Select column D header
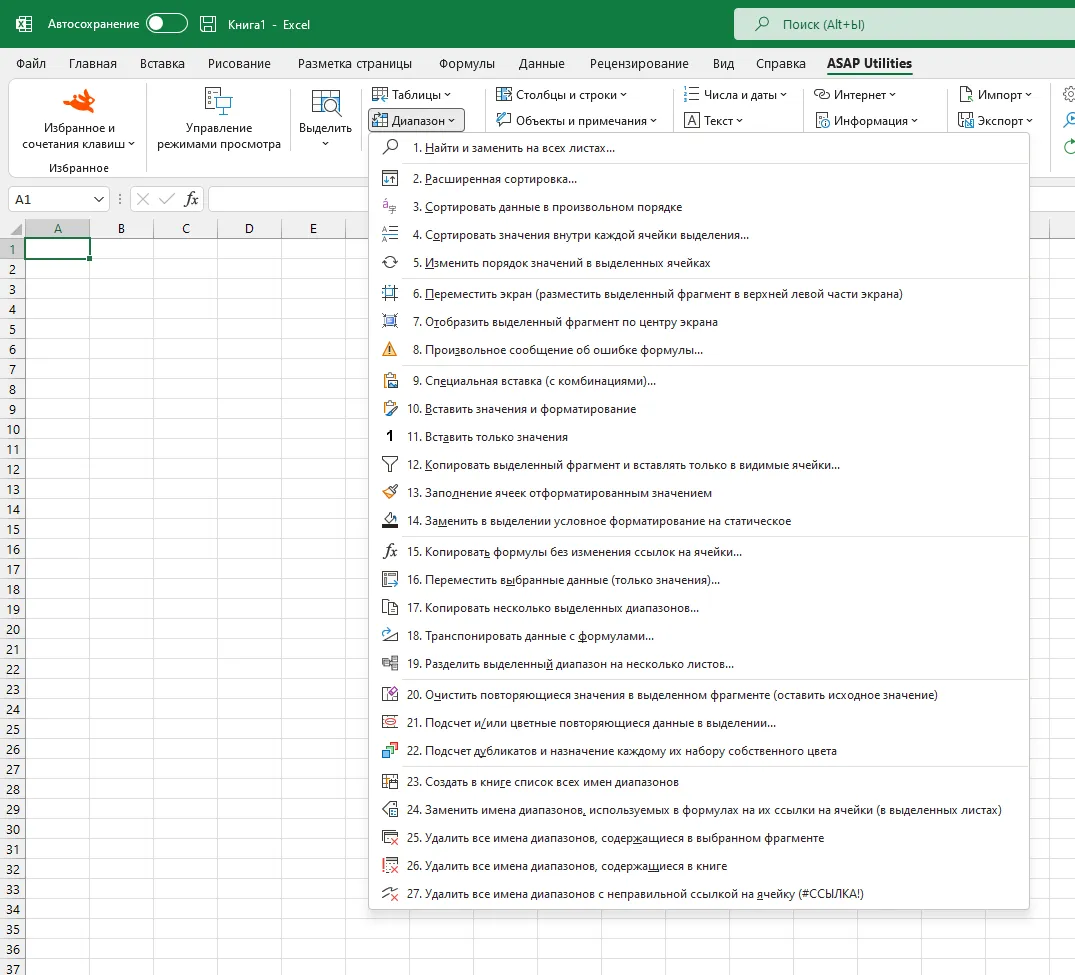Image resolution: width=1075 pixels, height=975 pixels. coord(249,229)
